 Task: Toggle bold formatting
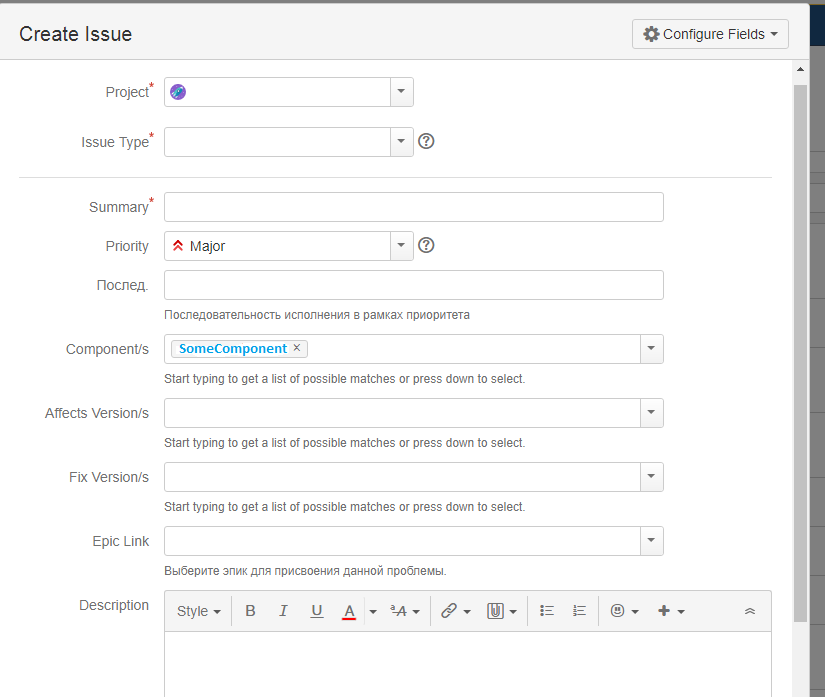click(x=250, y=611)
